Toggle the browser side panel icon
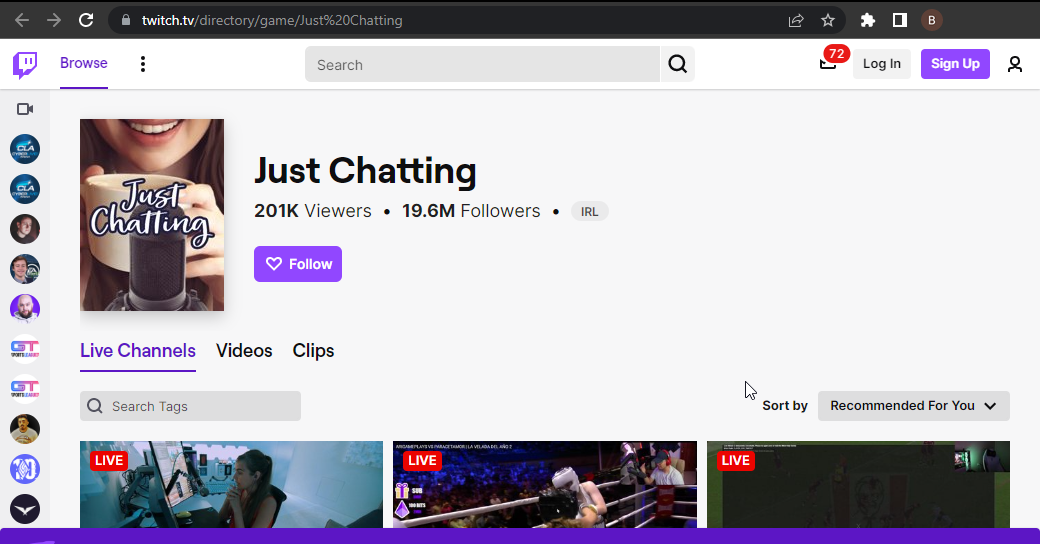Screen dimensions: 1040x544 (899, 21)
